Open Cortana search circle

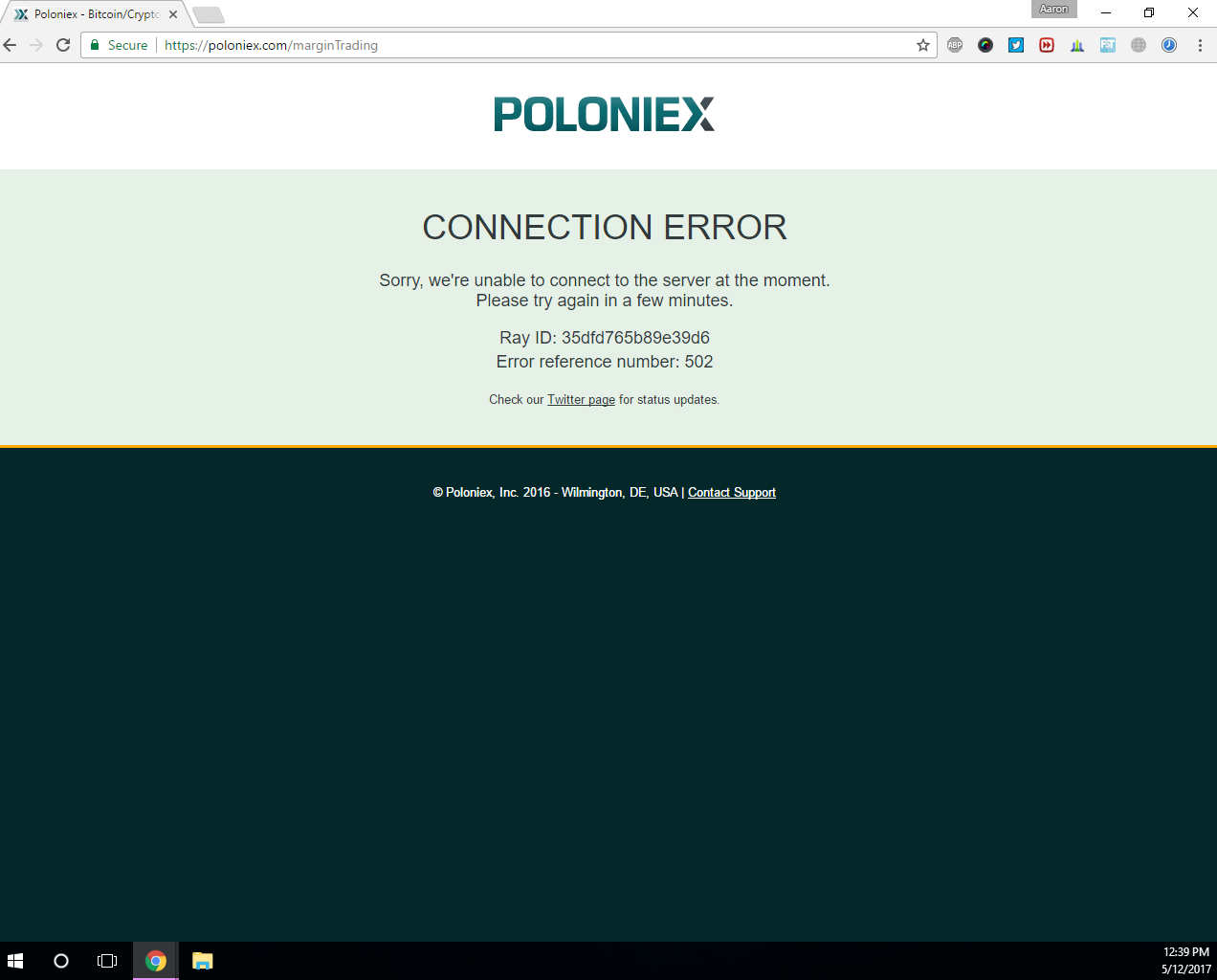61,961
